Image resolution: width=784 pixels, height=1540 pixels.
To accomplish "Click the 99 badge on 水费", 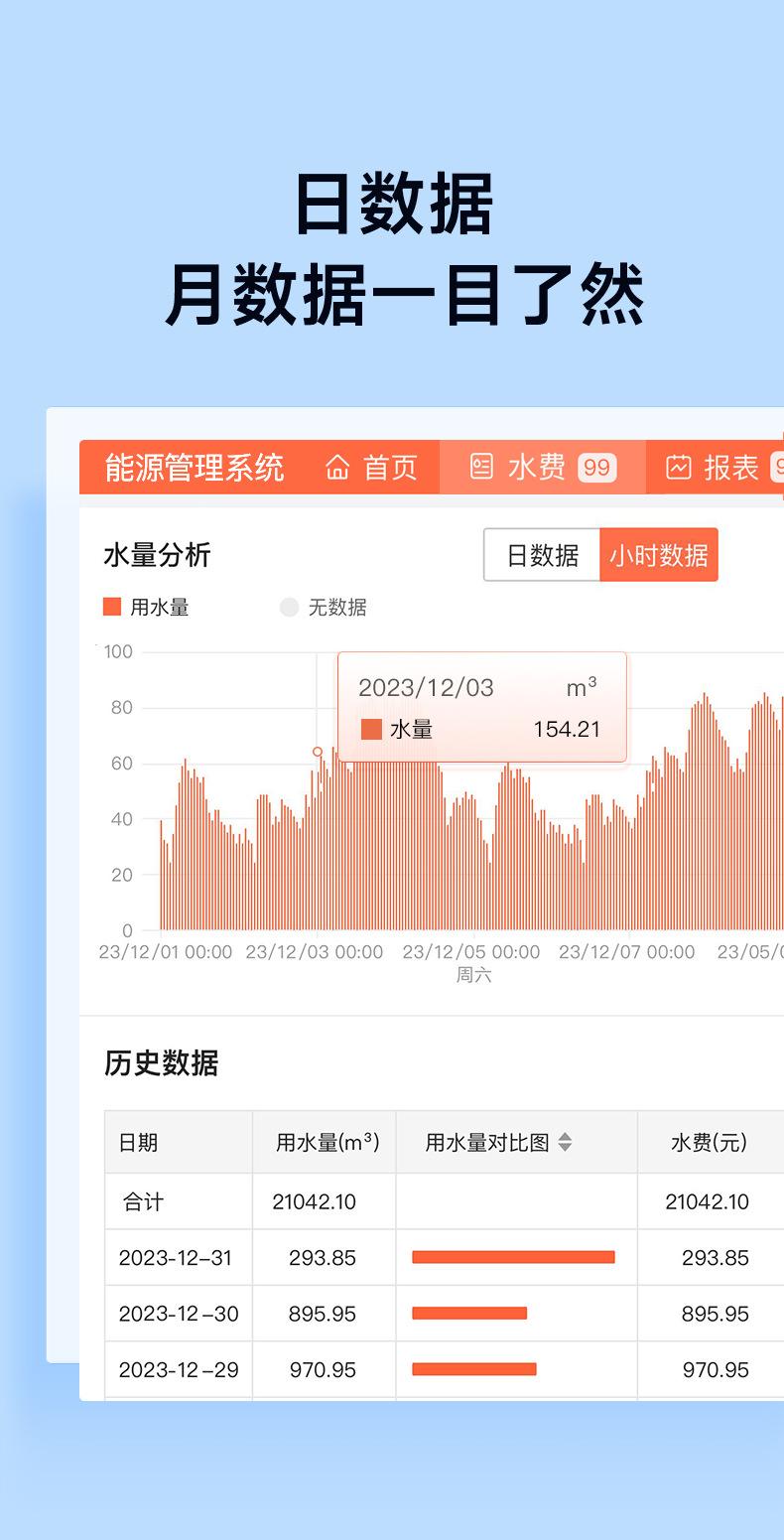I will click(x=596, y=468).
